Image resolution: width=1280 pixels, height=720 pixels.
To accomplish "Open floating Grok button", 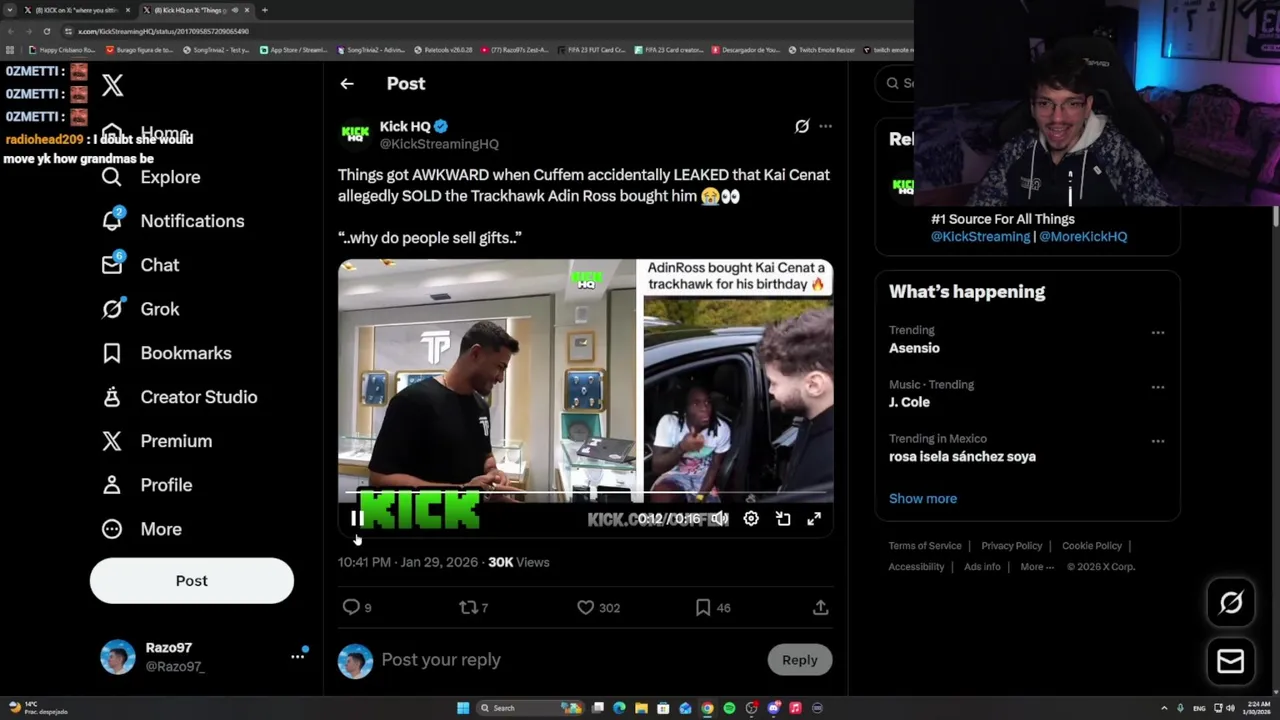I will click(x=1231, y=602).
